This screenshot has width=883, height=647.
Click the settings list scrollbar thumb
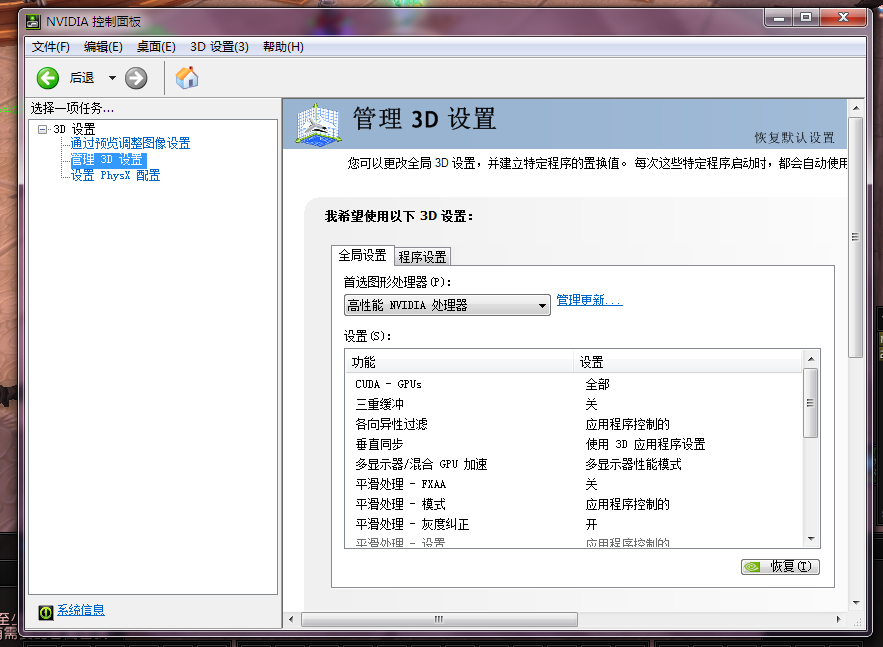(811, 403)
